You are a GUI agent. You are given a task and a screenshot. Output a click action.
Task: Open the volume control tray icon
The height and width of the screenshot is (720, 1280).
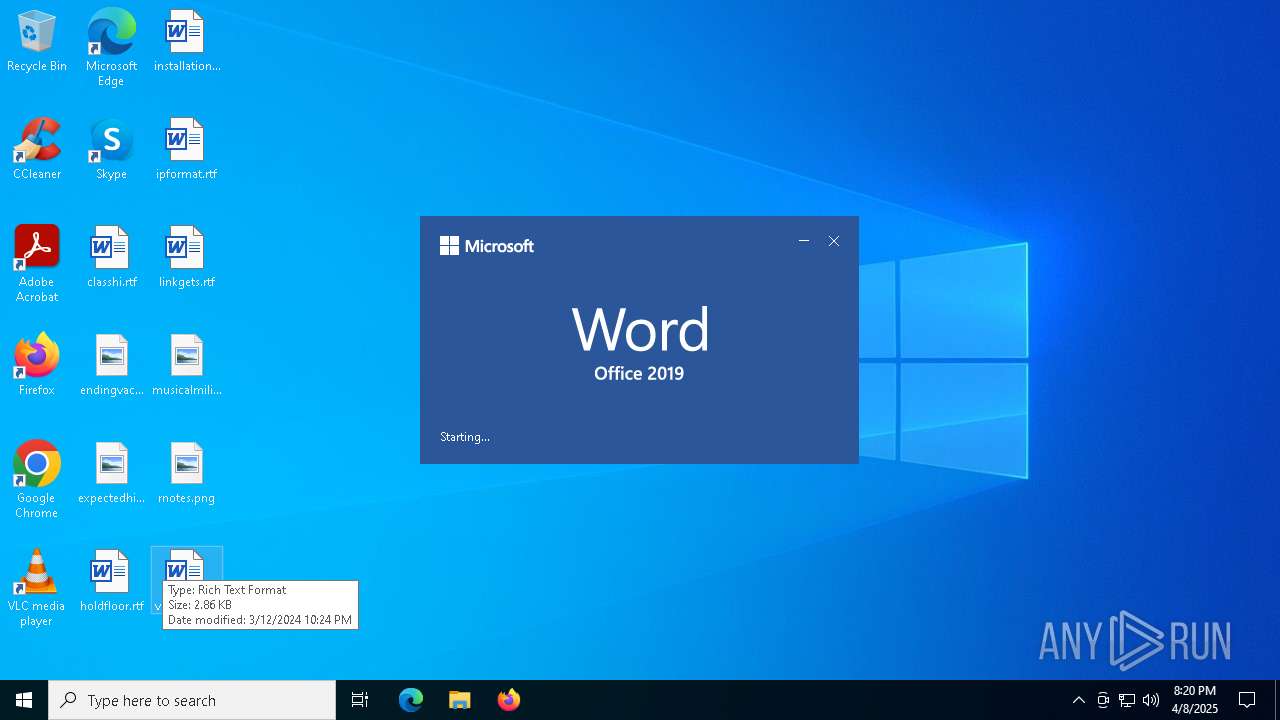pos(1151,700)
